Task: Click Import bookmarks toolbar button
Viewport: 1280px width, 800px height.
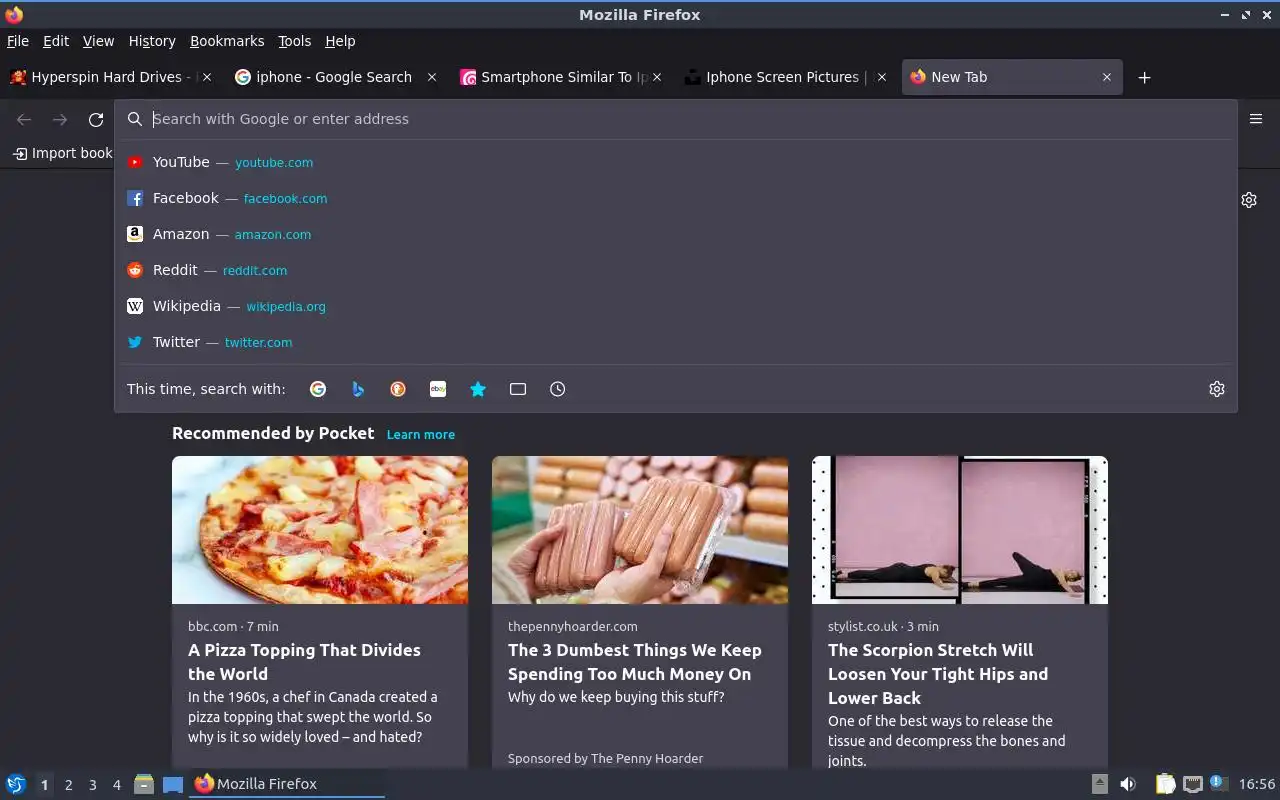Action: pyautogui.click(x=62, y=153)
